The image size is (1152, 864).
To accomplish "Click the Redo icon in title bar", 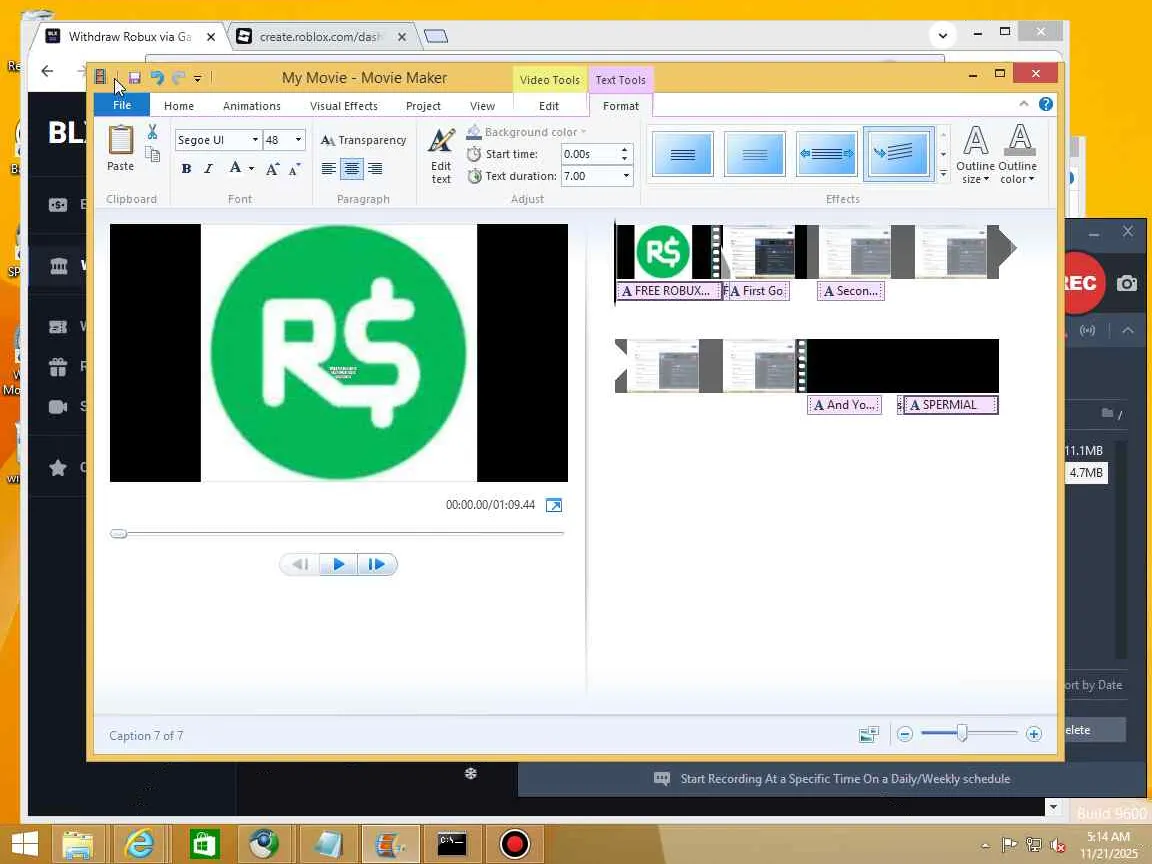I will (178, 77).
